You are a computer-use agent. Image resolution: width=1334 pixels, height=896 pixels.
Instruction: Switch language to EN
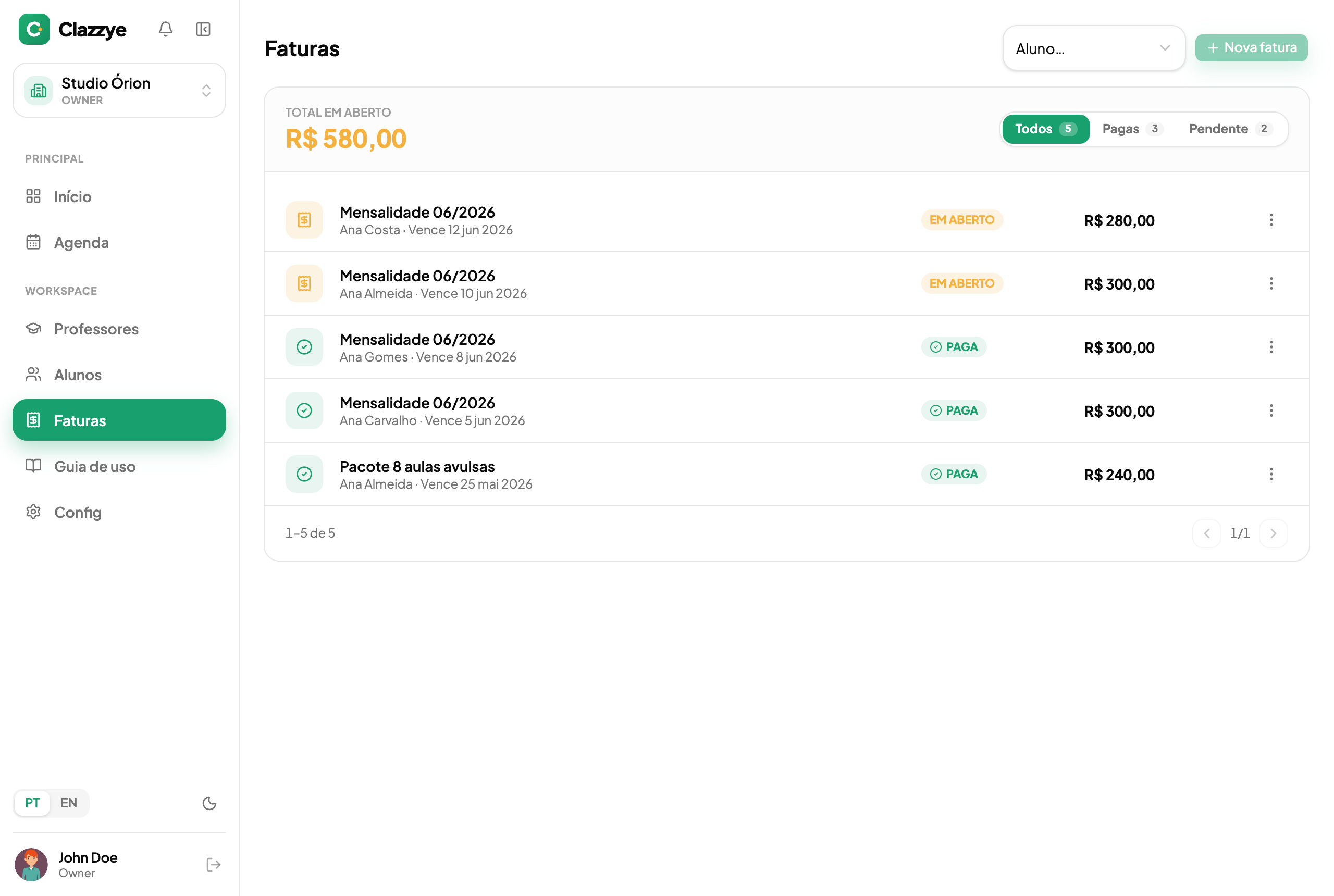click(x=69, y=803)
